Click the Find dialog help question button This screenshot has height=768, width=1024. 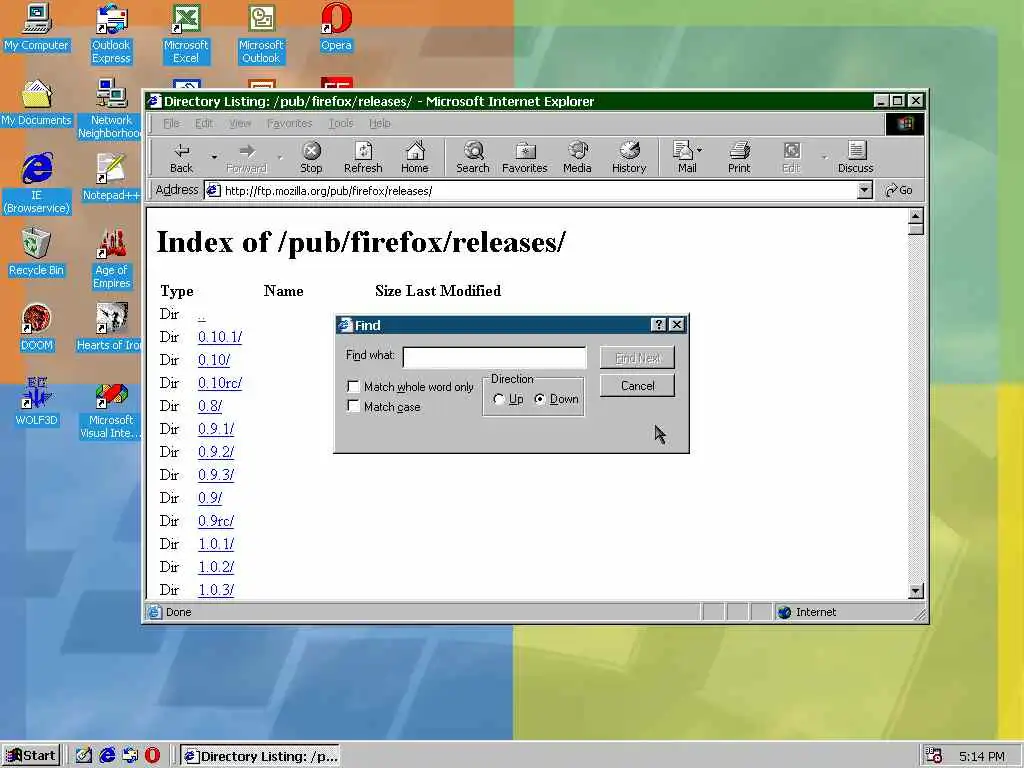tap(658, 325)
